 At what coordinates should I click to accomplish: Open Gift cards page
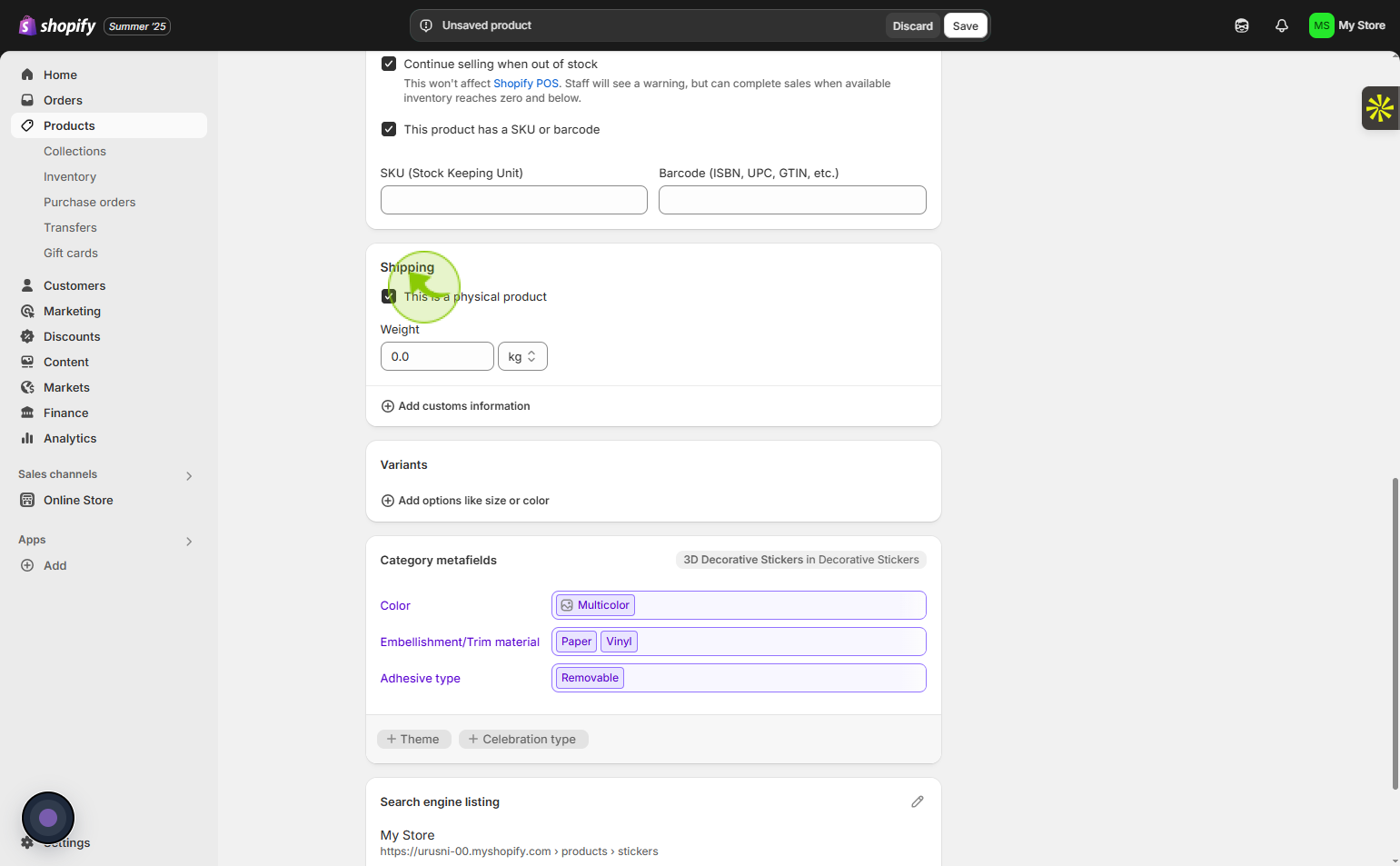[x=71, y=253]
